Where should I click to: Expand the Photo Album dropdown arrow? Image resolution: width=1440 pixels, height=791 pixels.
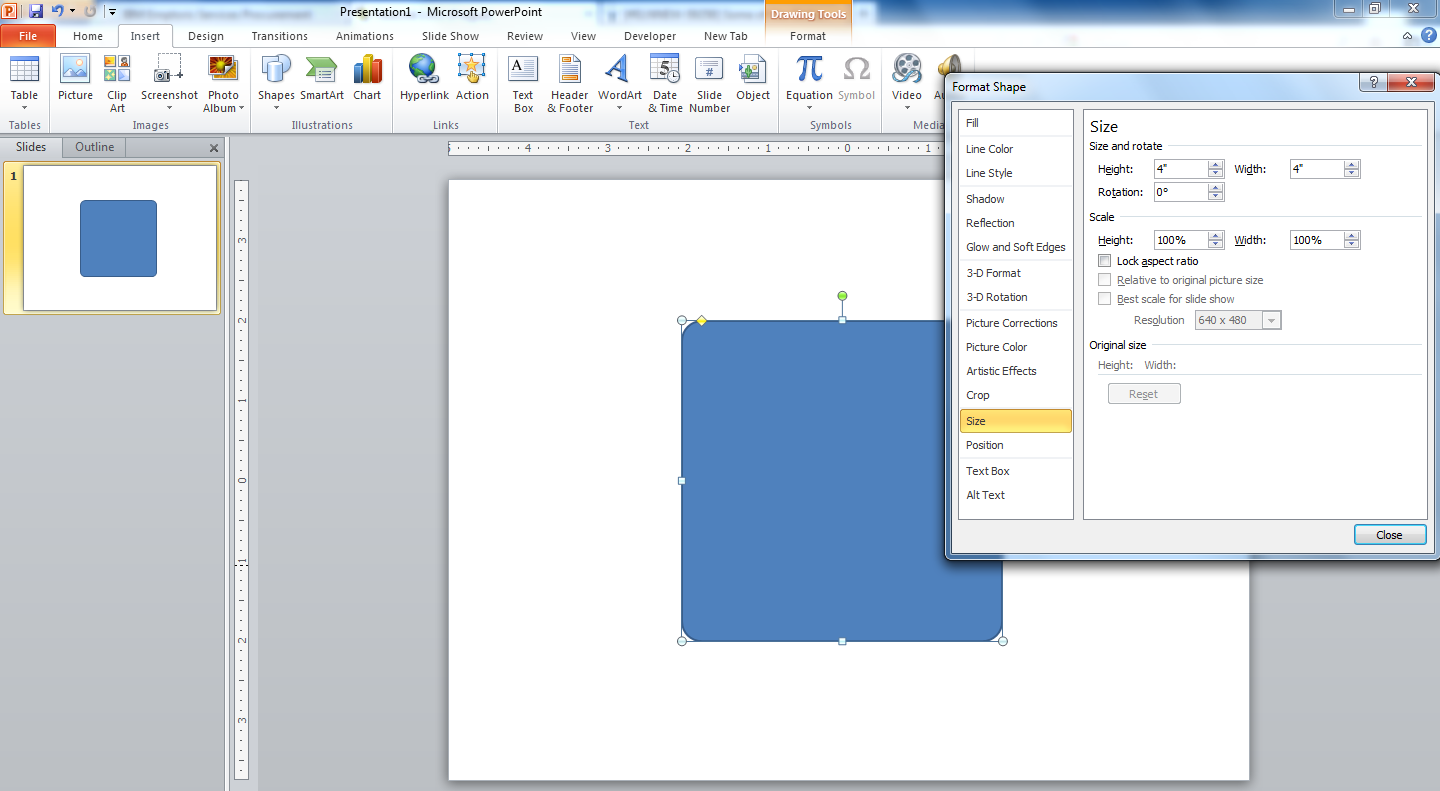(241, 108)
